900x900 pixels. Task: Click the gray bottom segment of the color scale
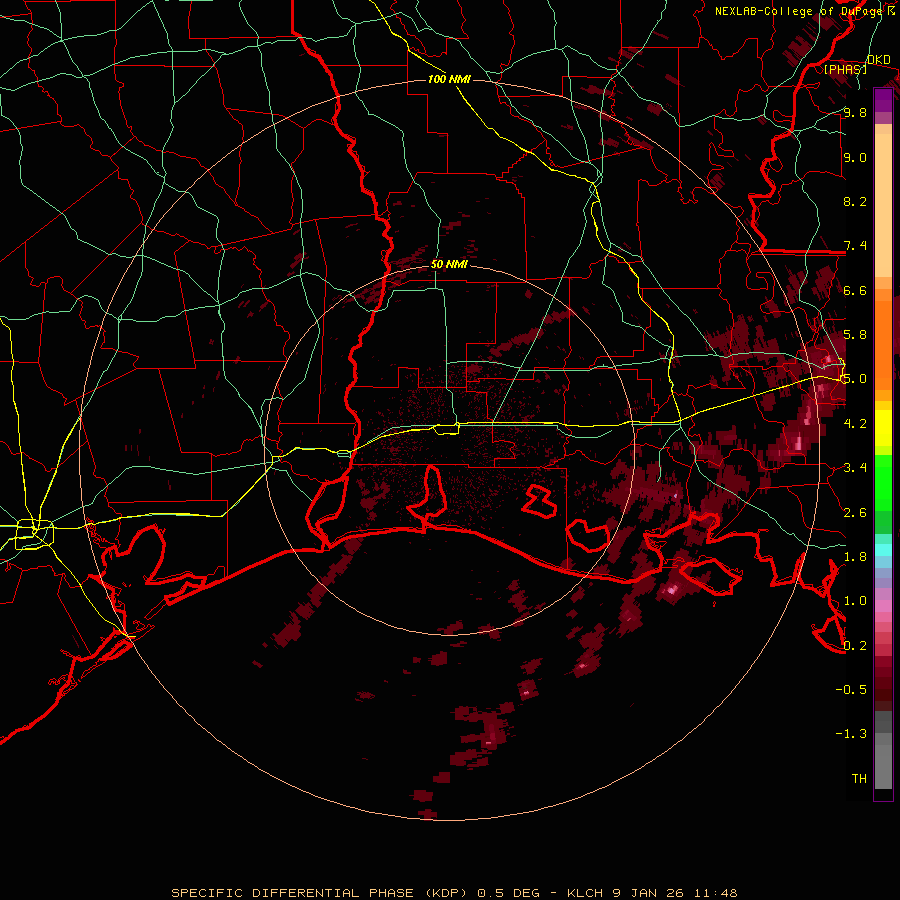point(883,766)
